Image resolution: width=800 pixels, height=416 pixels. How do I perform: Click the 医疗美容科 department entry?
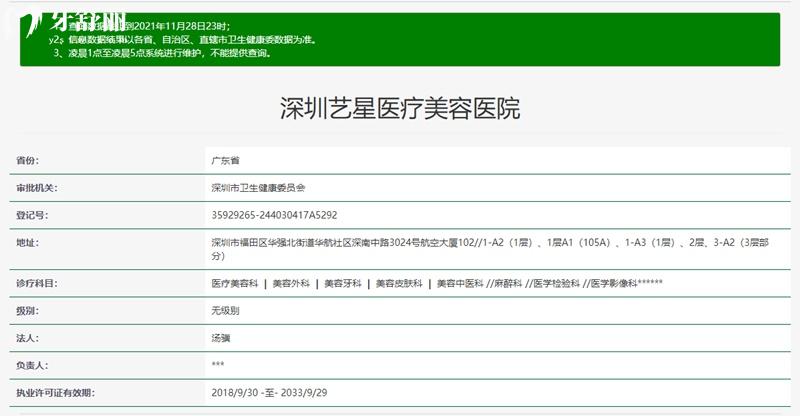pyautogui.click(x=235, y=283)
